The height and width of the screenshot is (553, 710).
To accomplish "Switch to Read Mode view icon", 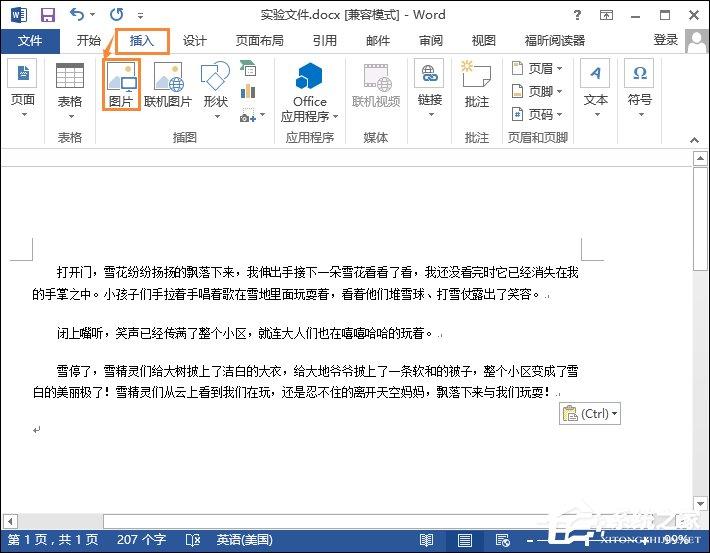I will (x=426, y=540).
